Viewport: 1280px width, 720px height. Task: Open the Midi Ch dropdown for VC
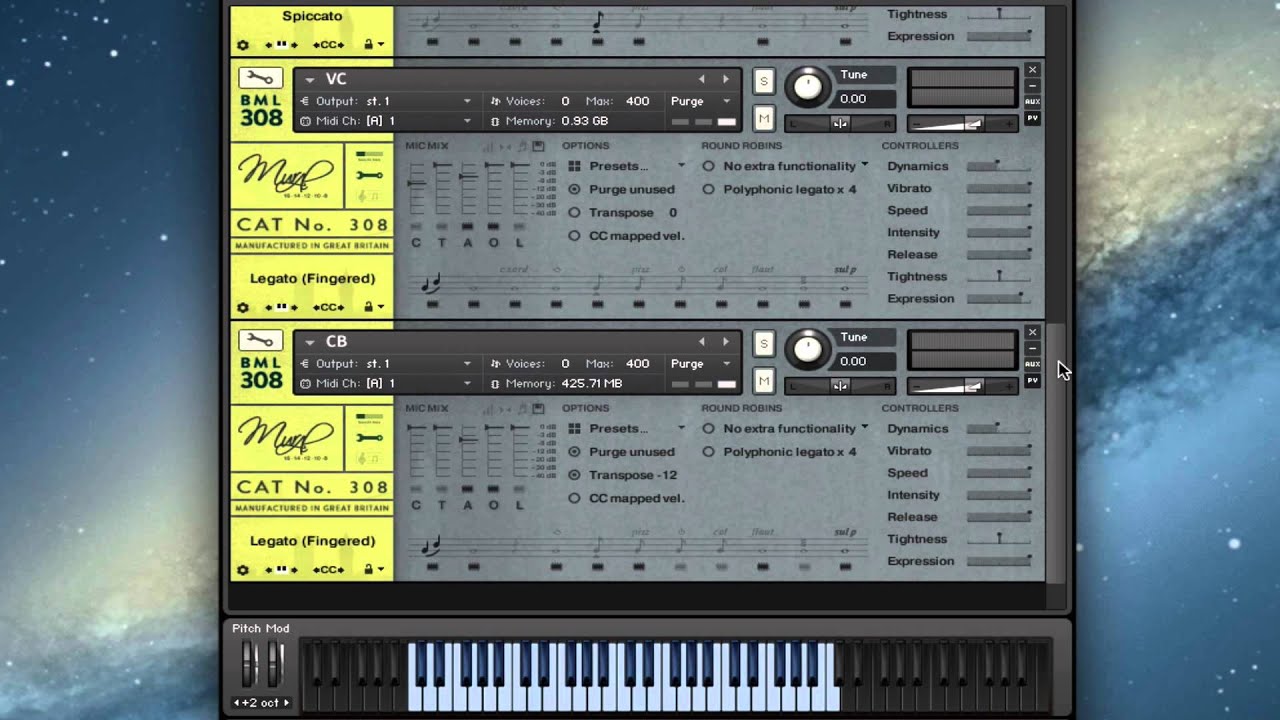pos(387,121)
